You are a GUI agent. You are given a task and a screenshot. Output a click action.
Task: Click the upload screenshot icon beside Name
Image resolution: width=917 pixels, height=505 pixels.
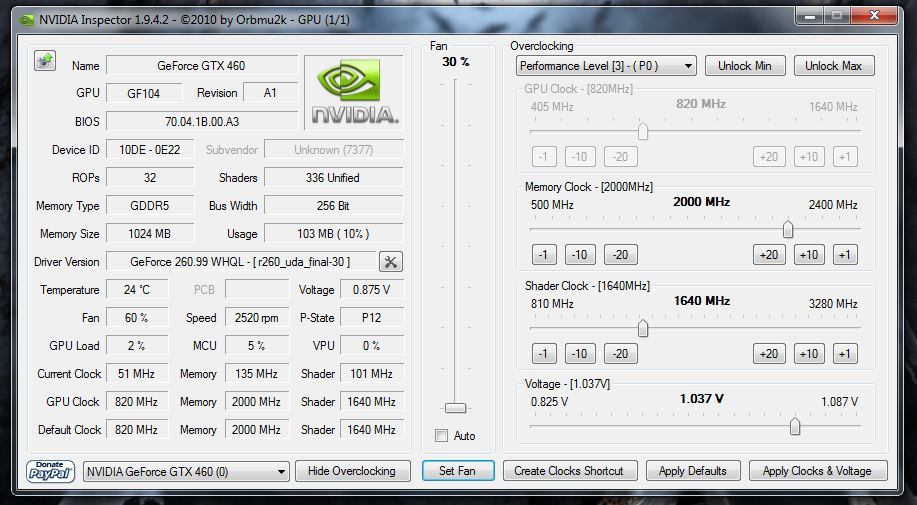click(x=45, y=60)
